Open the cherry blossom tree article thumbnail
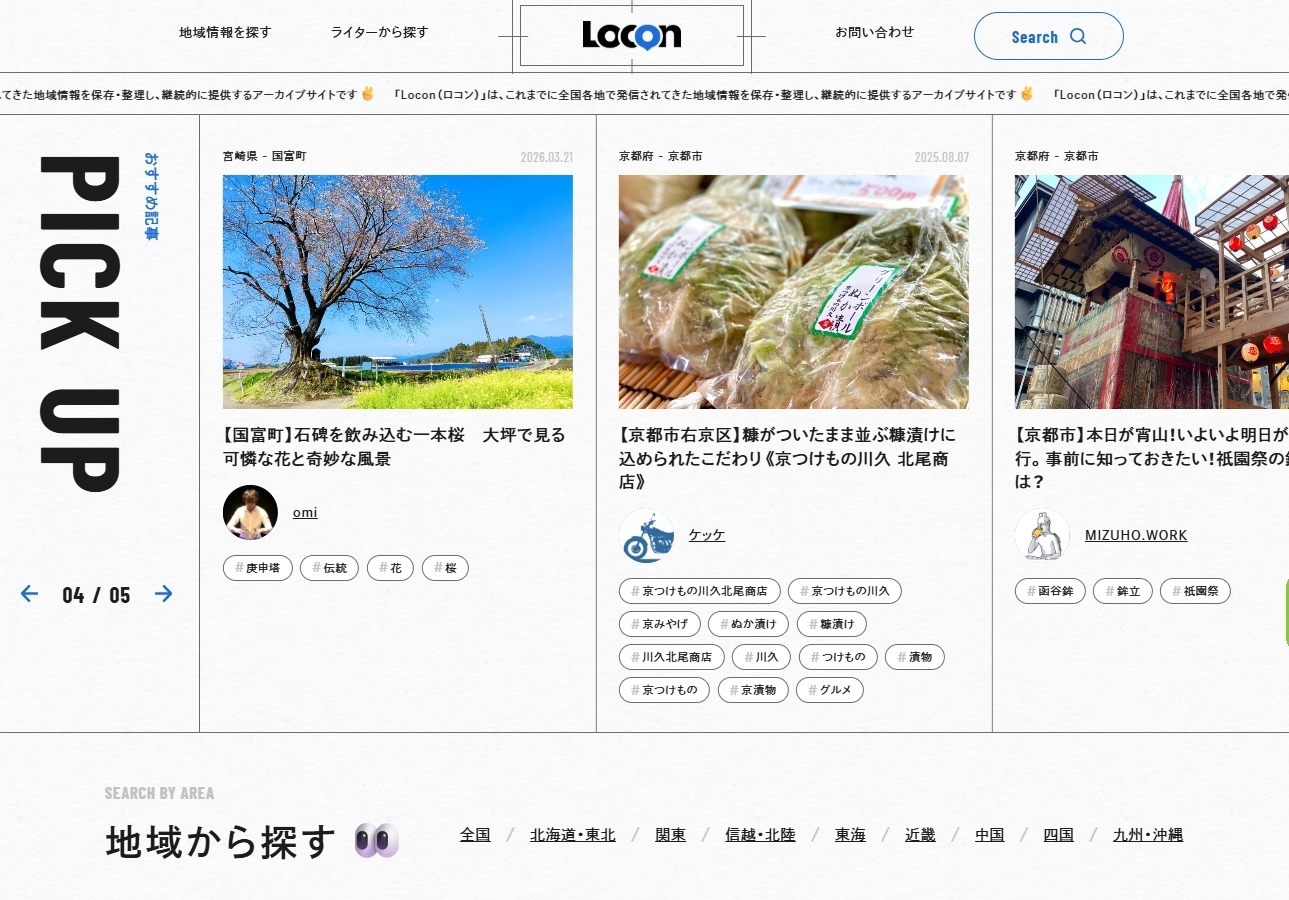Screen dimensions: 1289x900 [x=397, y=292]
